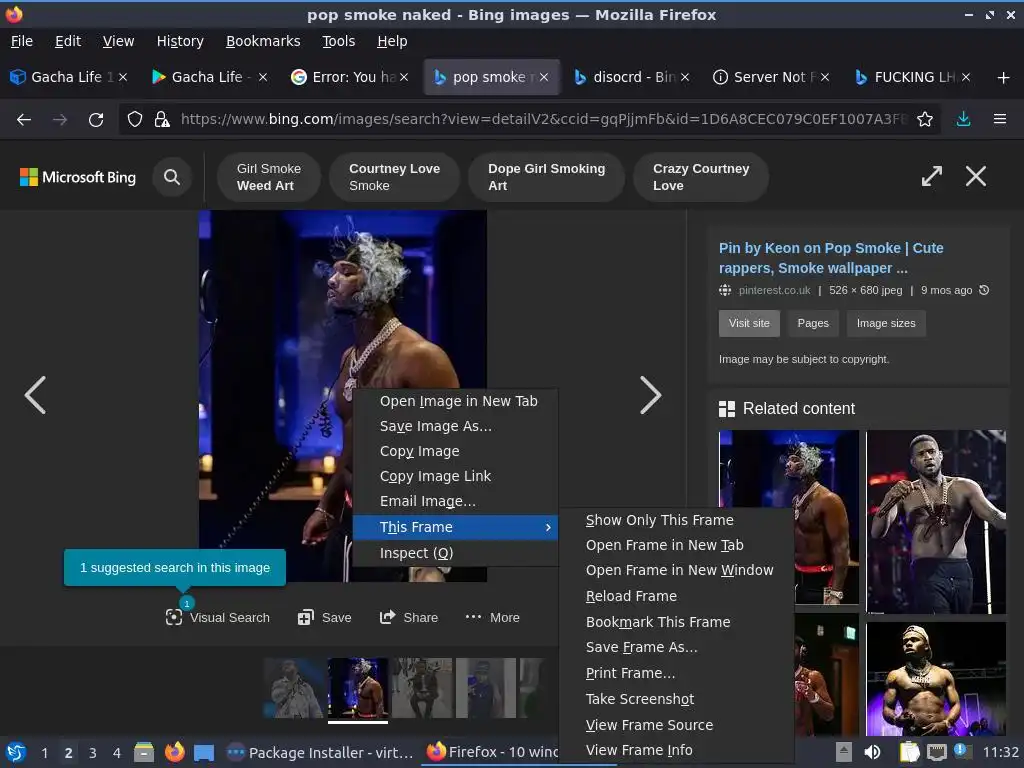
Task: Save the image with Save button
Action: (x=325, y=618)
